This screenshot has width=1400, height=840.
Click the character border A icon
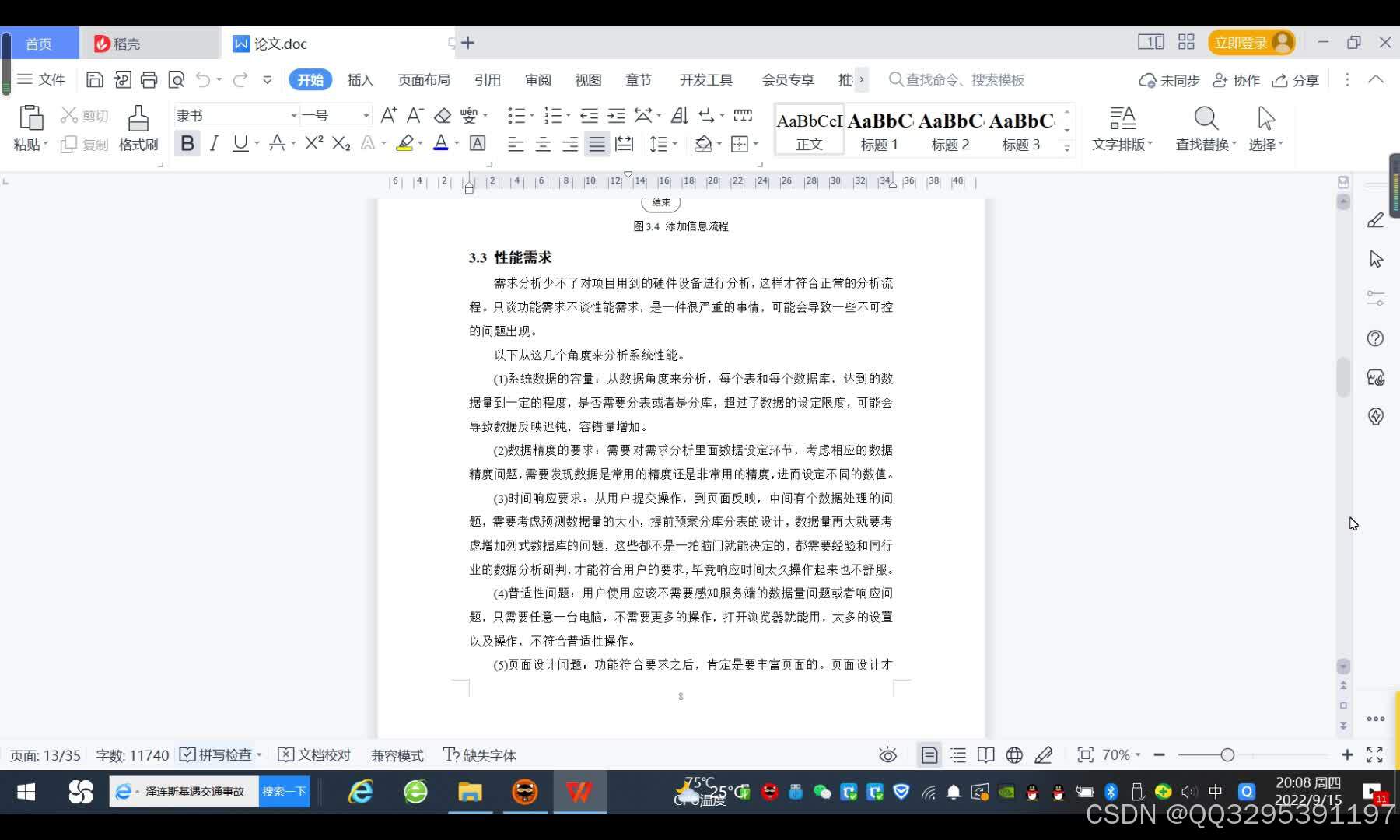(x=478, y=143)
